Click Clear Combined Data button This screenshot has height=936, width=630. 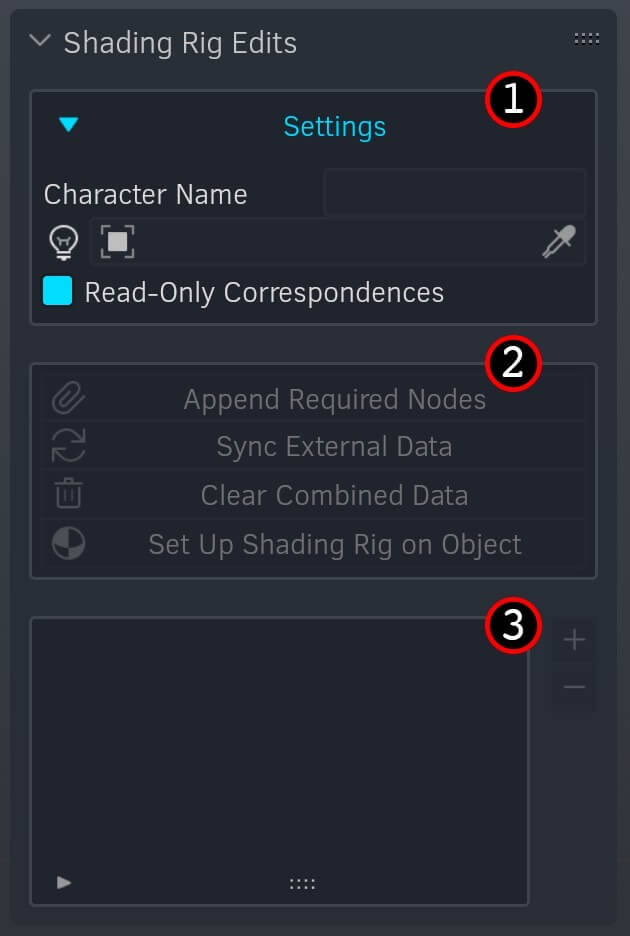314,495
